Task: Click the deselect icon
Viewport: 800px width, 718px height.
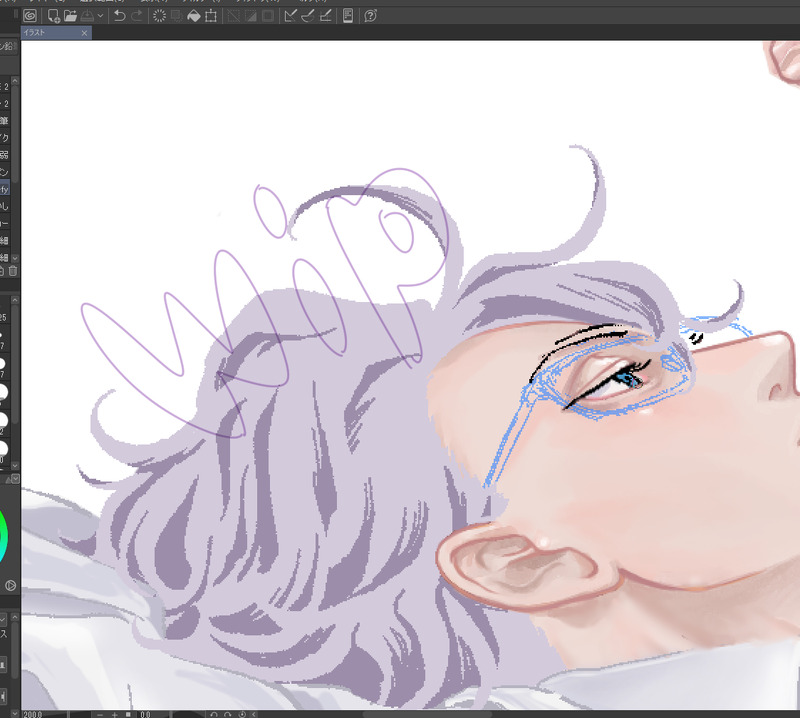Action: click(234, 16)
